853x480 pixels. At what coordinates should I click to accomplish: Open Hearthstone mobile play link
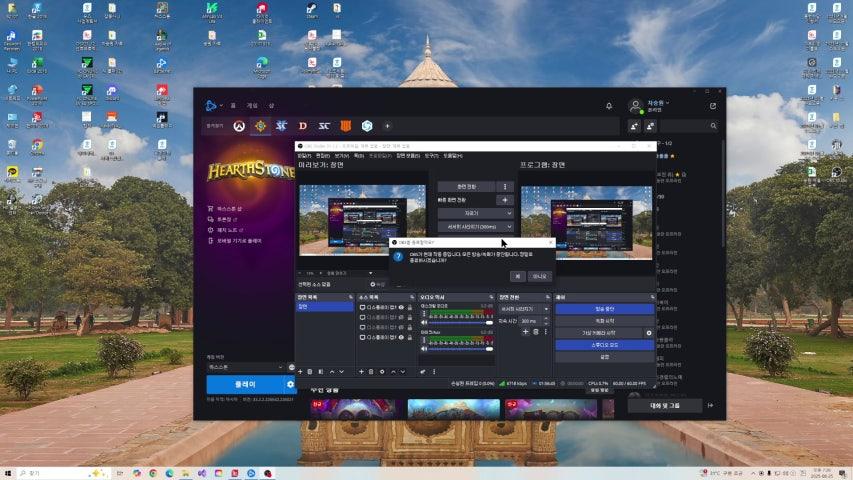[234, 241]
